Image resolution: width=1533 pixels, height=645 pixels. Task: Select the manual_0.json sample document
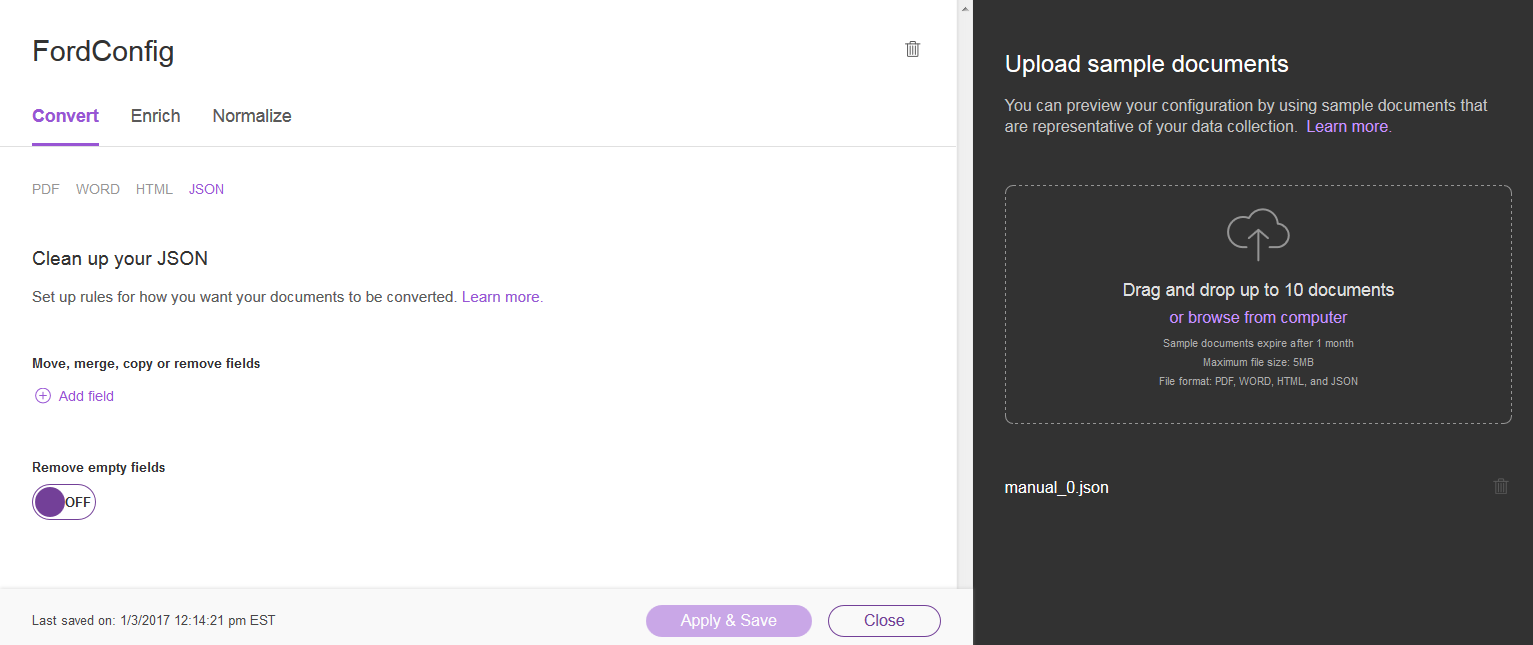(x=1057, y=488)
